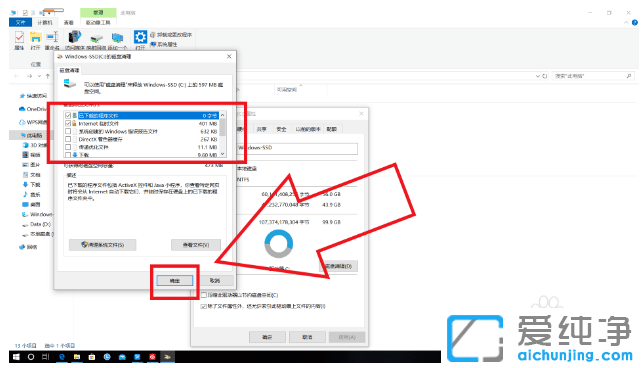Click the Back navigation arrow in Explorer
The image size is (641, 368).
pos(17,76)
